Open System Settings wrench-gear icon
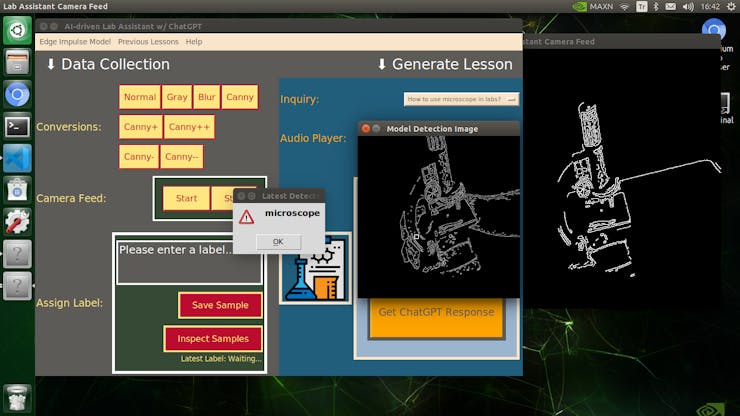Viewport: 740px width, 416px height. click(17, 222)
